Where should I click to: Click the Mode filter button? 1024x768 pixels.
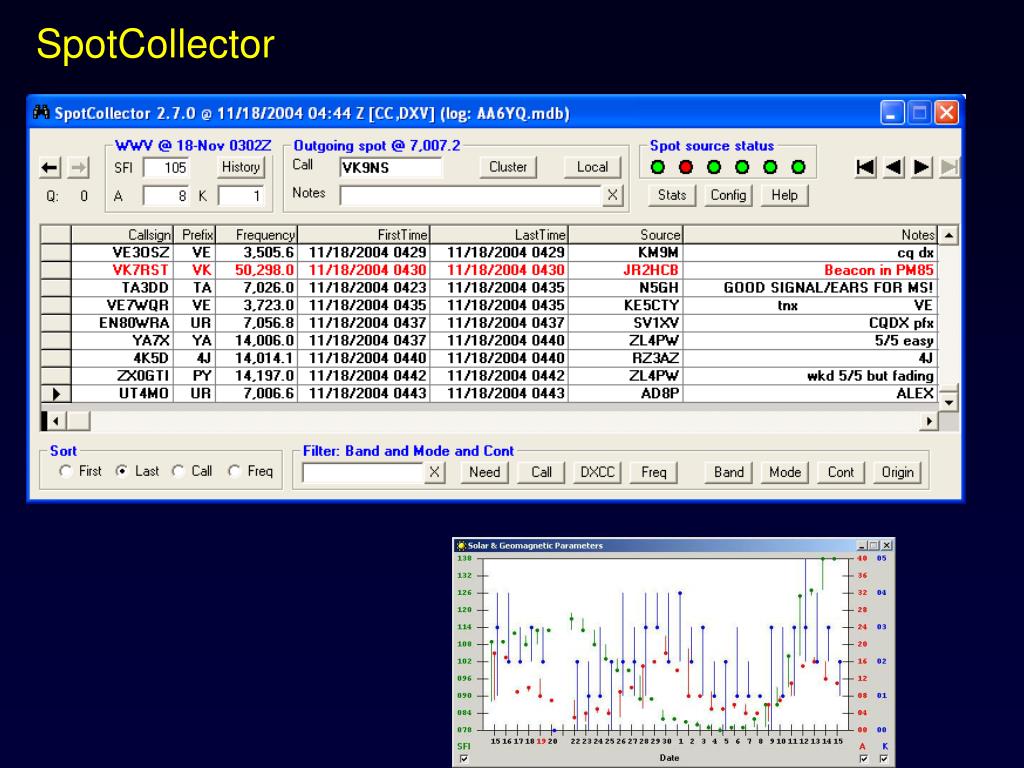click(x=784, y=472)
